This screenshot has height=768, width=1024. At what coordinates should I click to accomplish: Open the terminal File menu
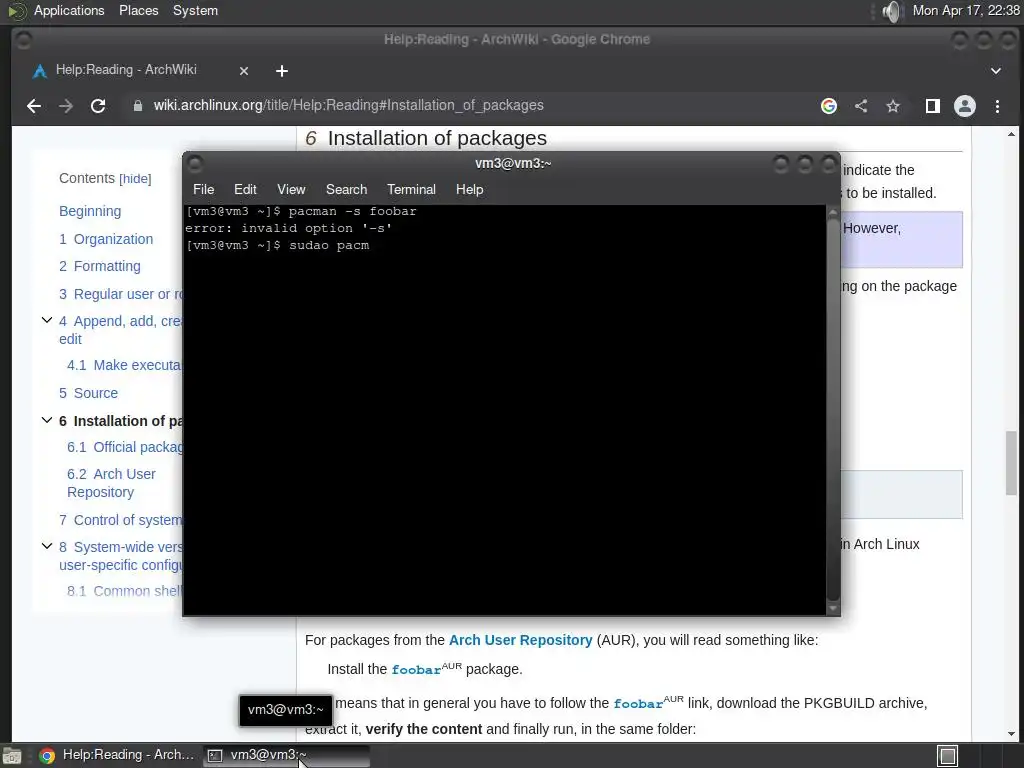tap(203, 189)
